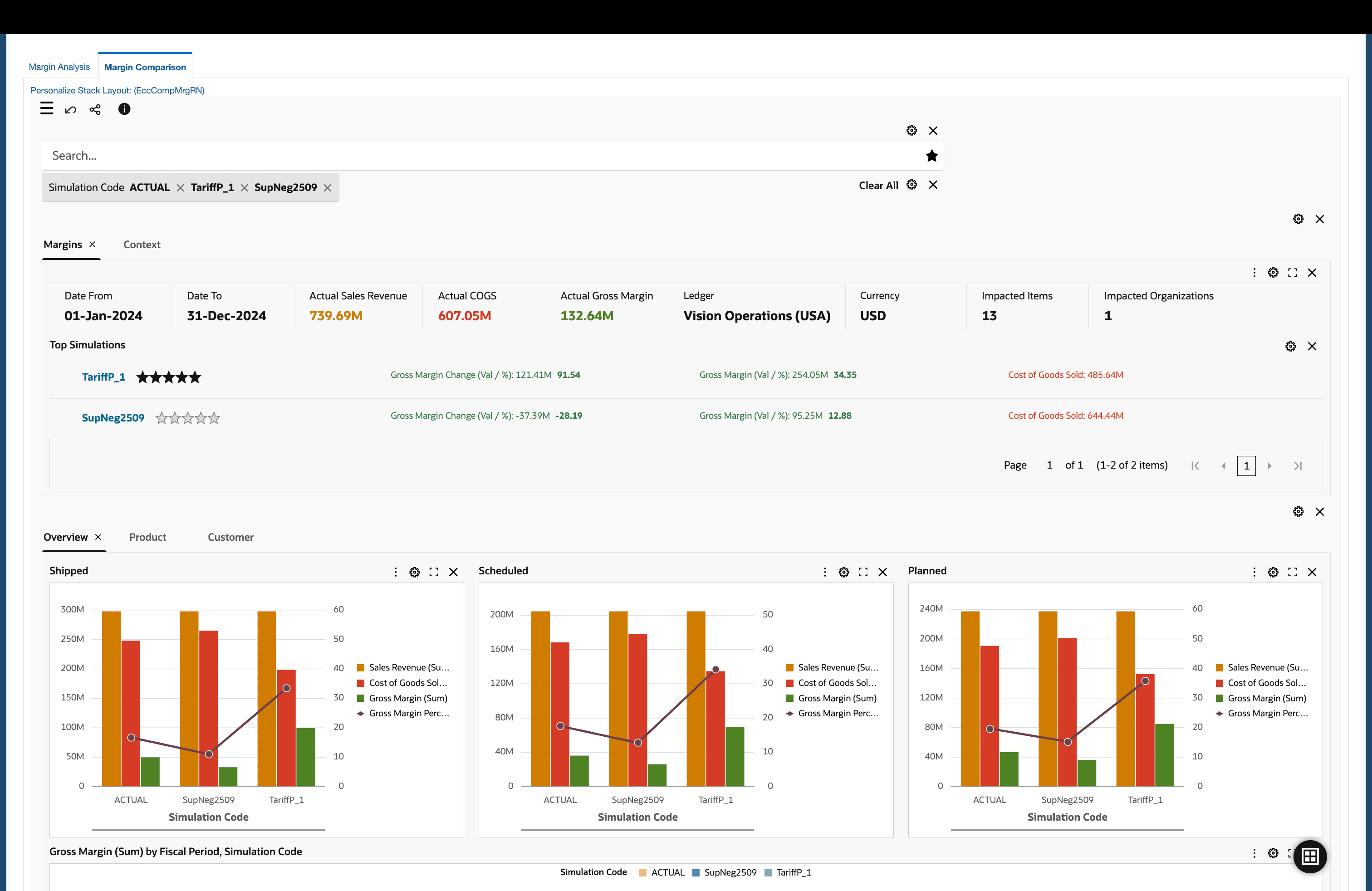Switch to the Margin Analysis tab
Viewport: 1372px width, 891px height.
click(x=59, y=66)
